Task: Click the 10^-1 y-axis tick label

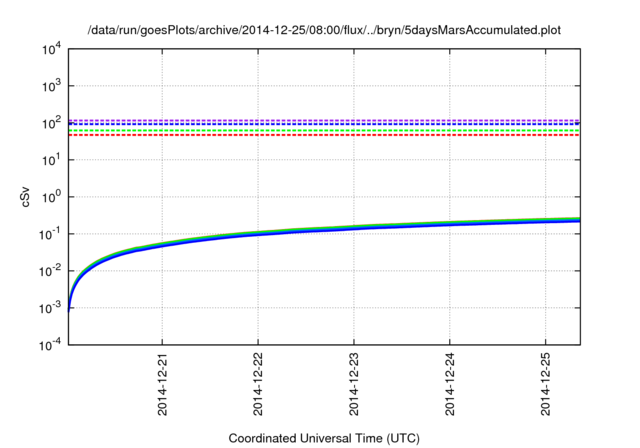Action: pos(50,234)
